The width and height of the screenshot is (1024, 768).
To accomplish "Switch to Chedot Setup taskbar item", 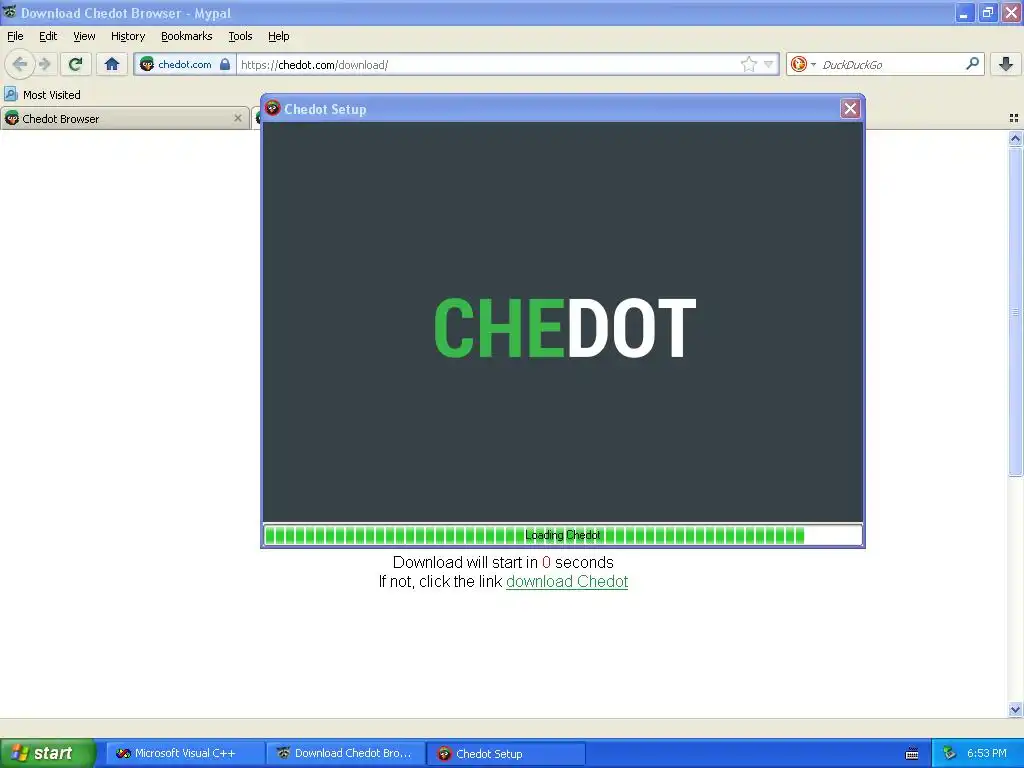I will click(x=506, y=753).
